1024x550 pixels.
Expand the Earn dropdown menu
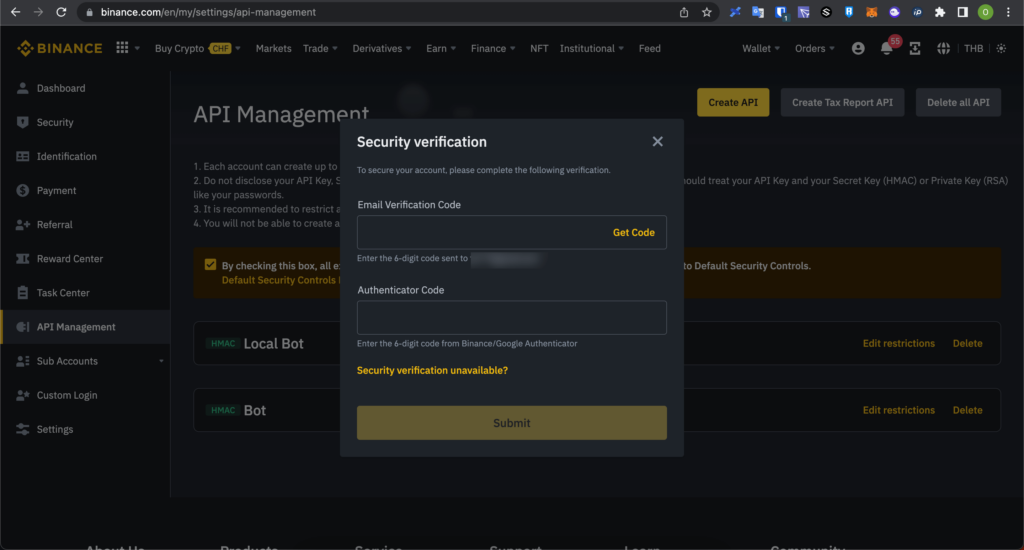pos(441,48)
